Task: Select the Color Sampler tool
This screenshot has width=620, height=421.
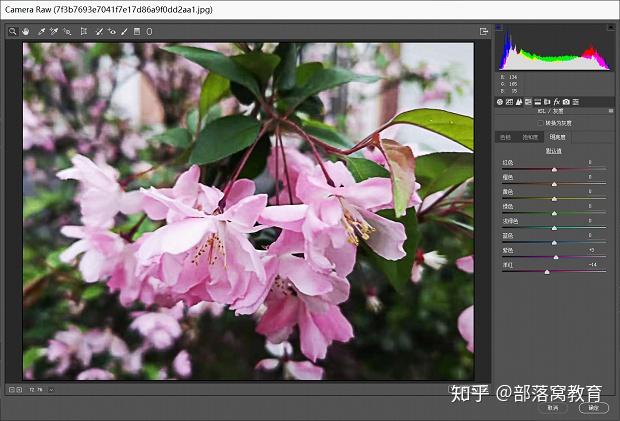Action: pyautogui.click(x=54, y=31)
